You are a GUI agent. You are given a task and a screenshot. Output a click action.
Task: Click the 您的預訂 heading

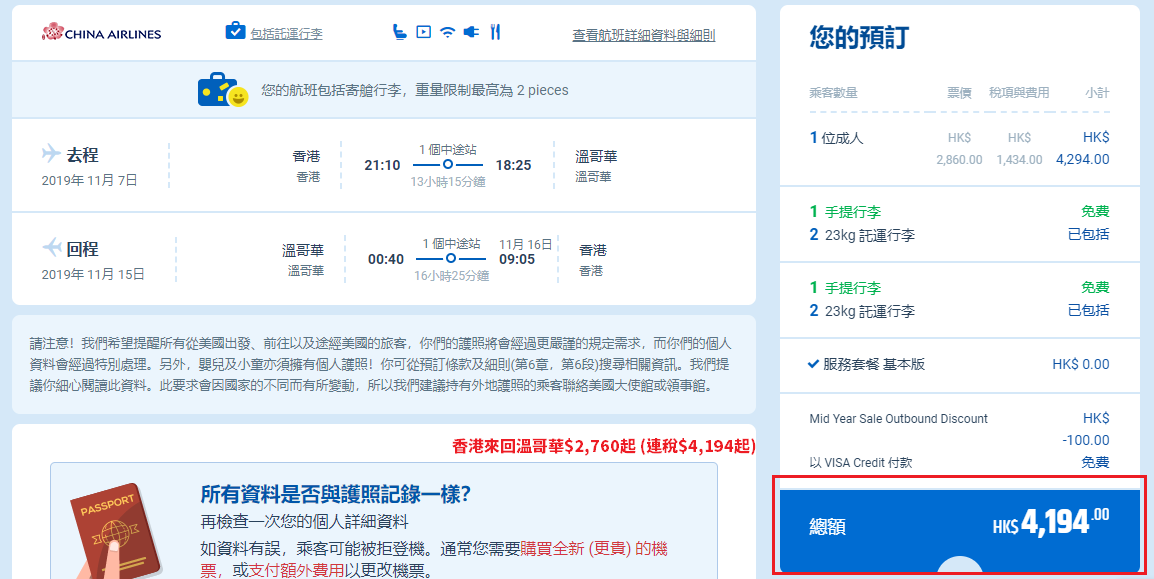(859, 36)
